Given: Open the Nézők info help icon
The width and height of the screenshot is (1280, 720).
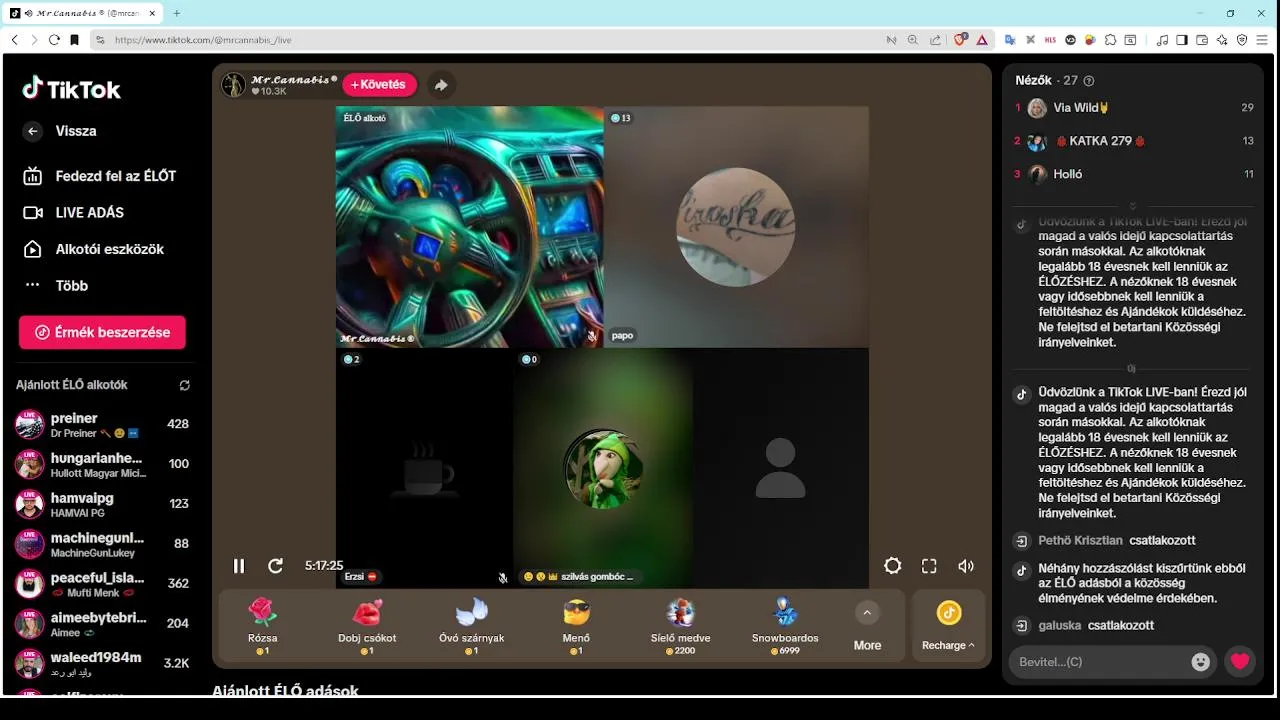Looking at the screenshot, I should [1089, 81].
